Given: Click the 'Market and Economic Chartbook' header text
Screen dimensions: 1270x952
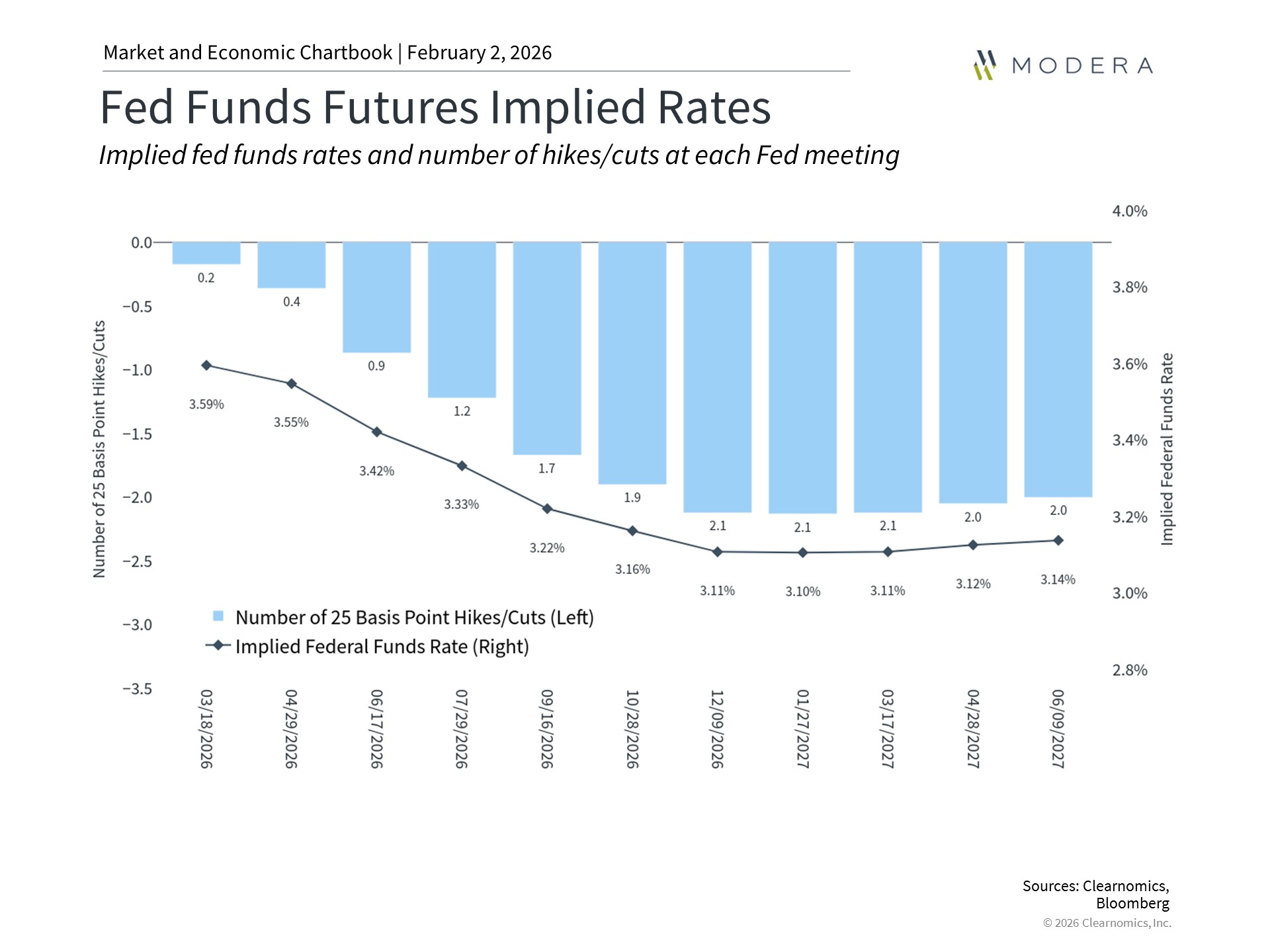Looking at the screenshot, I should point(247,53).
